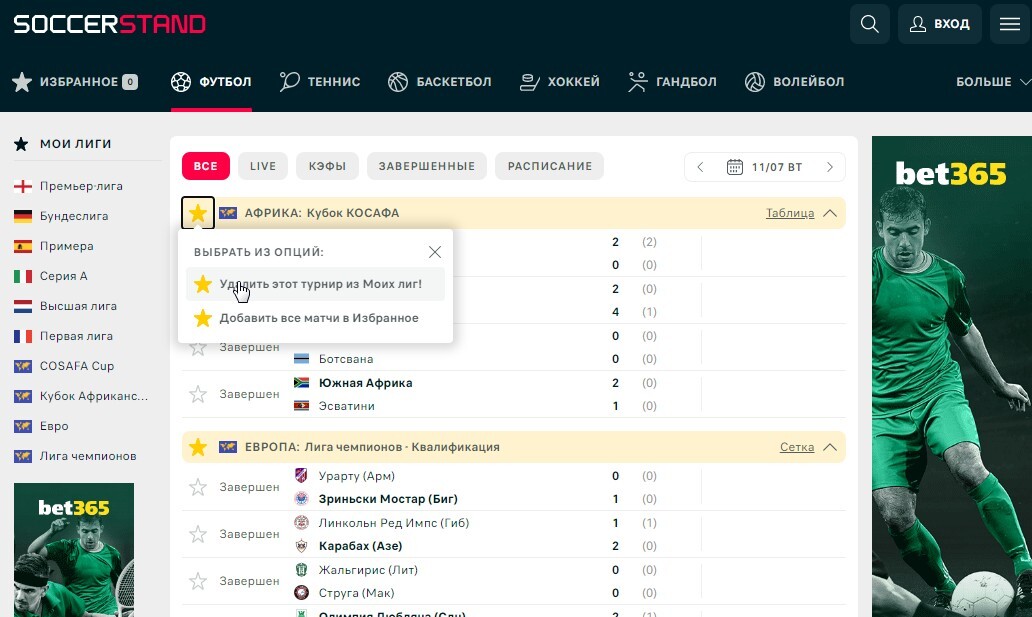Open the Таблица standings link
The image size is (1032, 617).
click(x=789, y=213)
